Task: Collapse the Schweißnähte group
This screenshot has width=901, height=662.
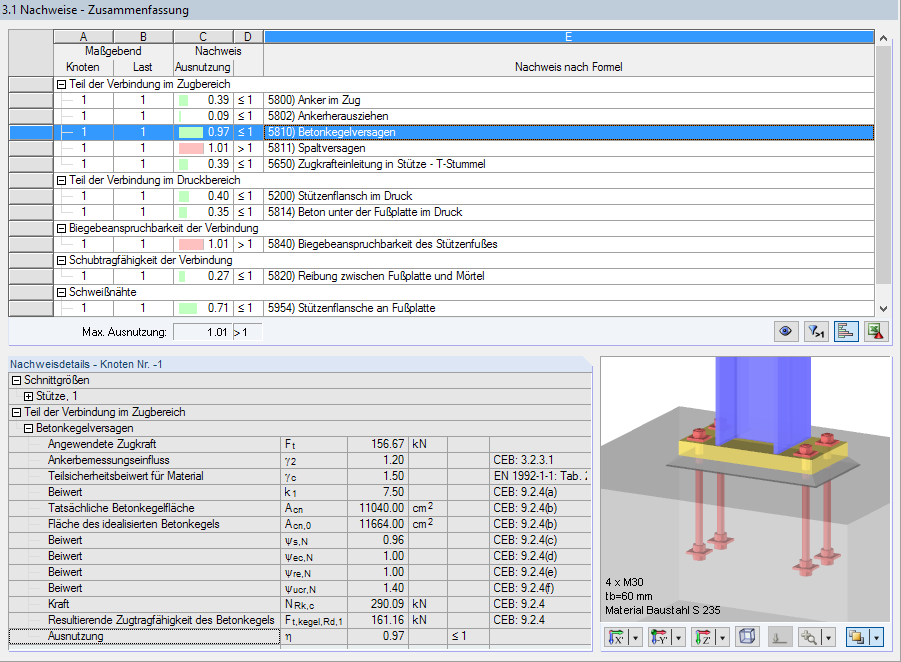Action: (61, 292)
